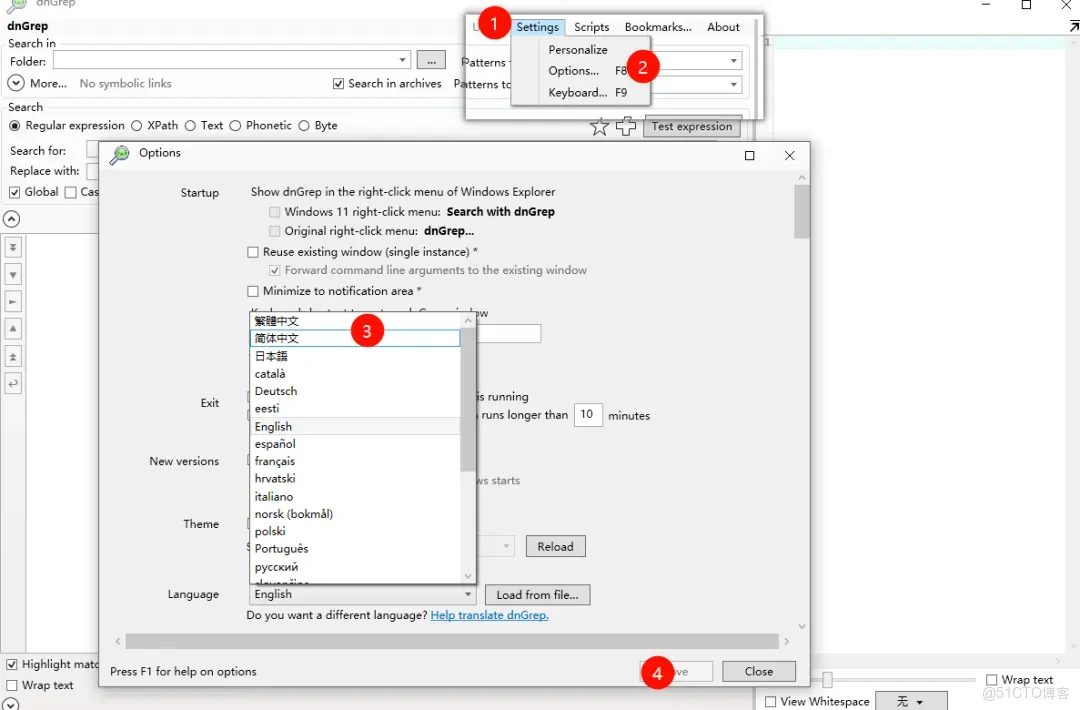
Task: Click the collapse minus icon in the left toolbar
Action: (x=13, y=302)
